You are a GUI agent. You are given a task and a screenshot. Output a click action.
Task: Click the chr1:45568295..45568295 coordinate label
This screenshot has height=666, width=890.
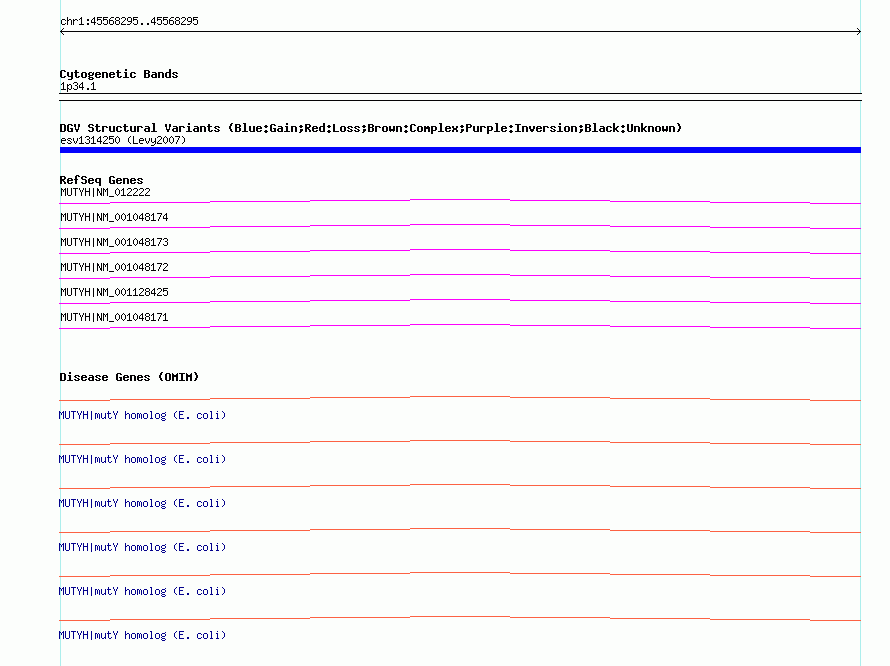click(129, 22)
